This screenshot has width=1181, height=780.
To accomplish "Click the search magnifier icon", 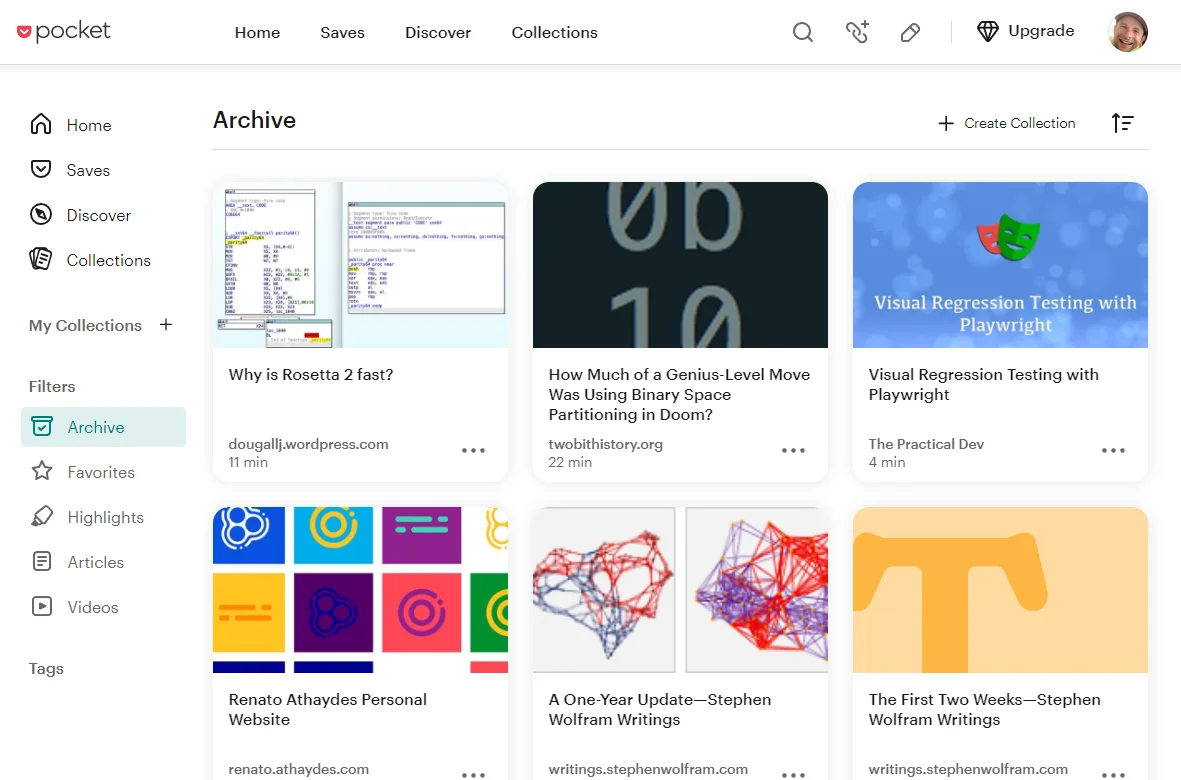I will 803,32.
